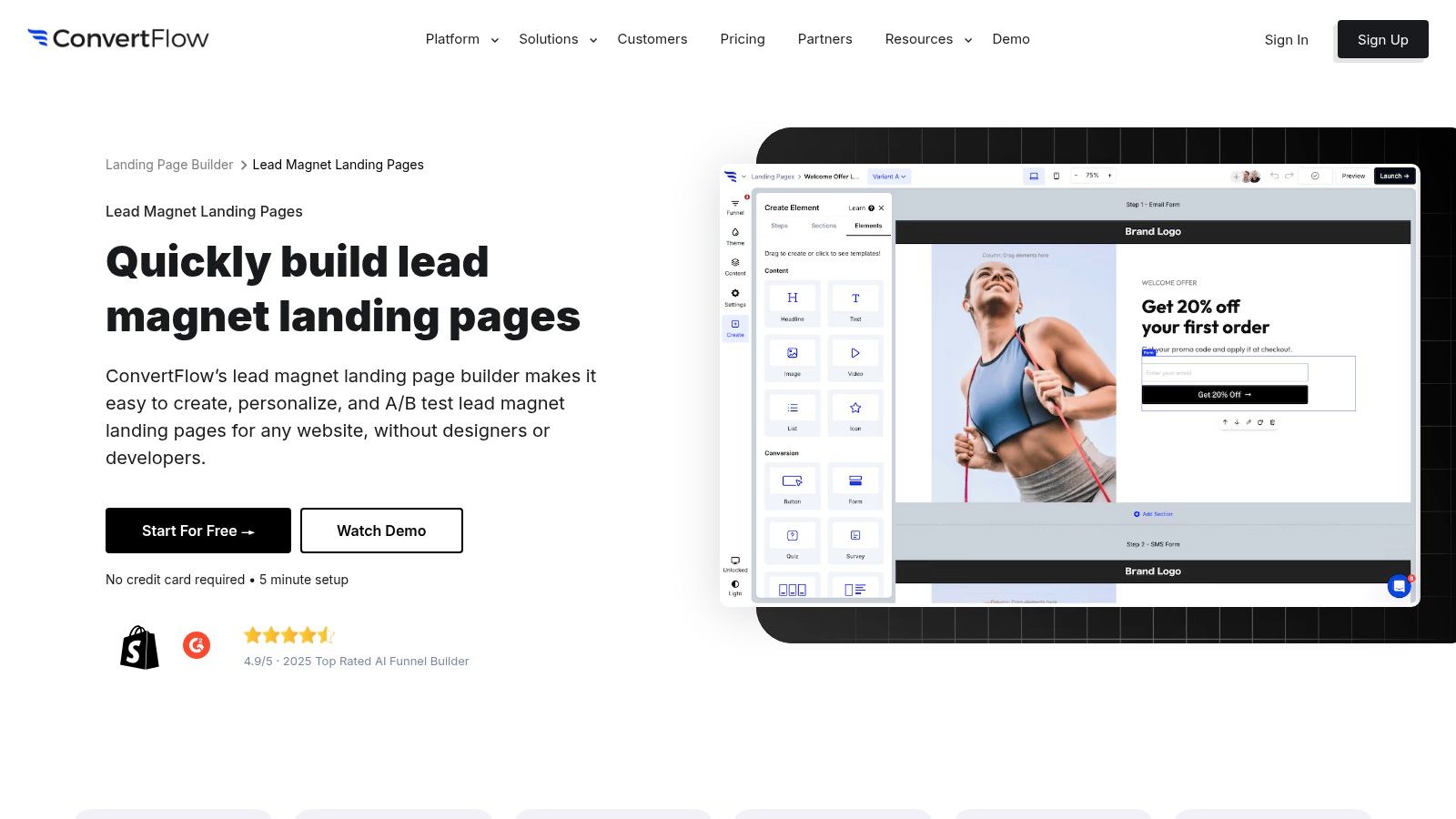The width and height of the screenshot is (1456, 819).
Task: Click the five-star rating graphic
Action: point(289,635)
